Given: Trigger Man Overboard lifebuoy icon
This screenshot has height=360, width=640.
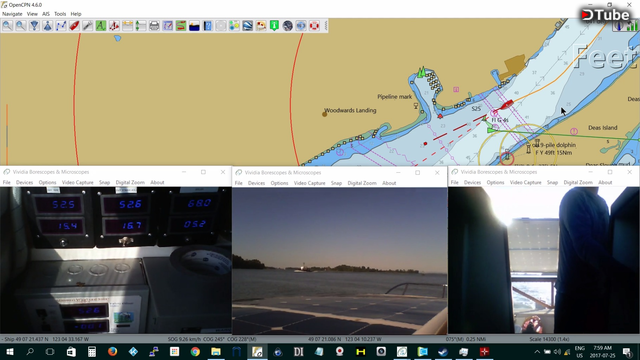Looking at the screenshot, I should (314, 26).
